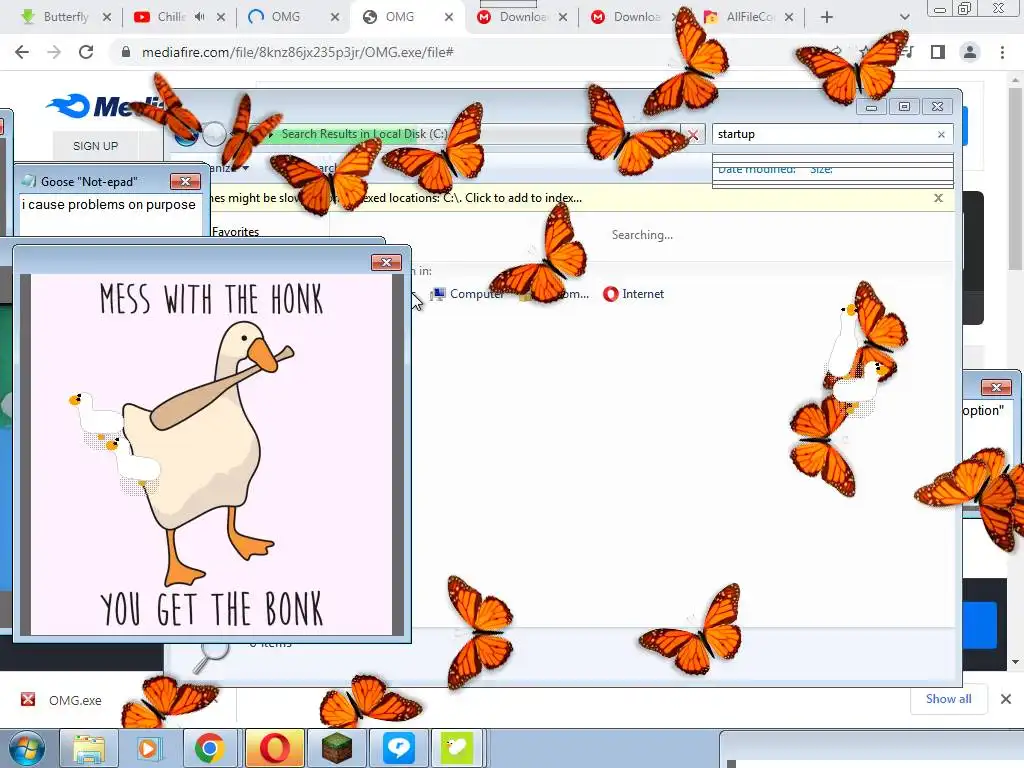Viewport: 1024px width, 768px height.
Task: Open the goose app taskbar icon
Action: 457,748
